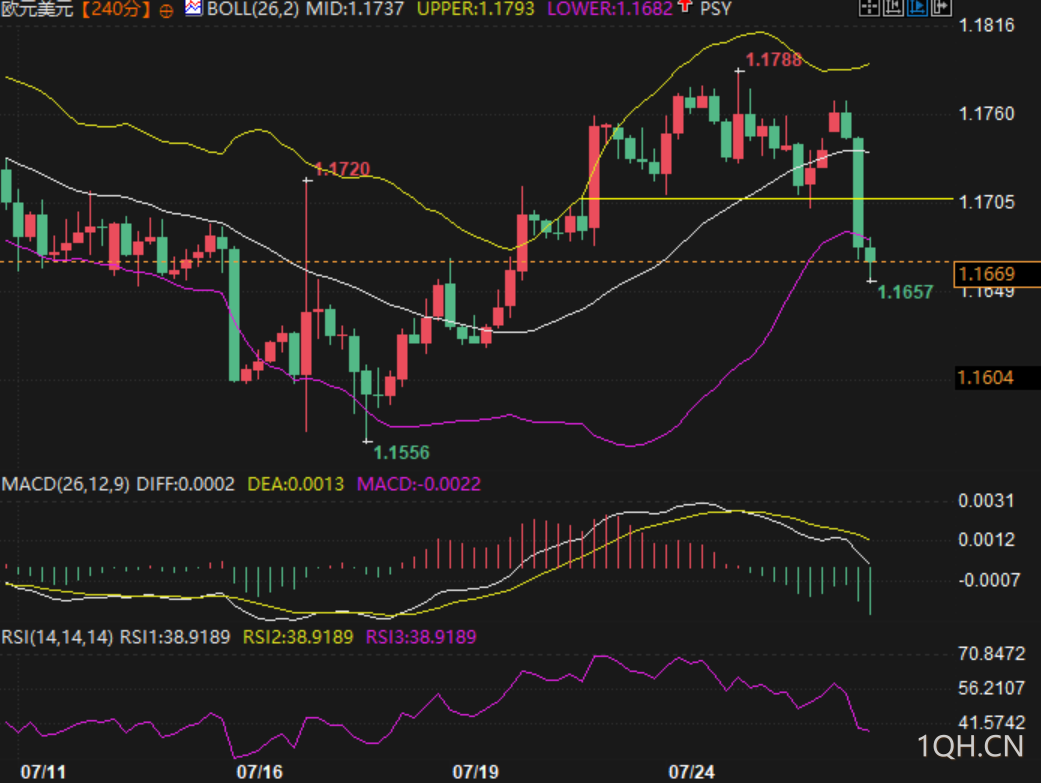Click the 07/24 date label
Screen dimensions: 1041x783
click(x=691, y=772)
